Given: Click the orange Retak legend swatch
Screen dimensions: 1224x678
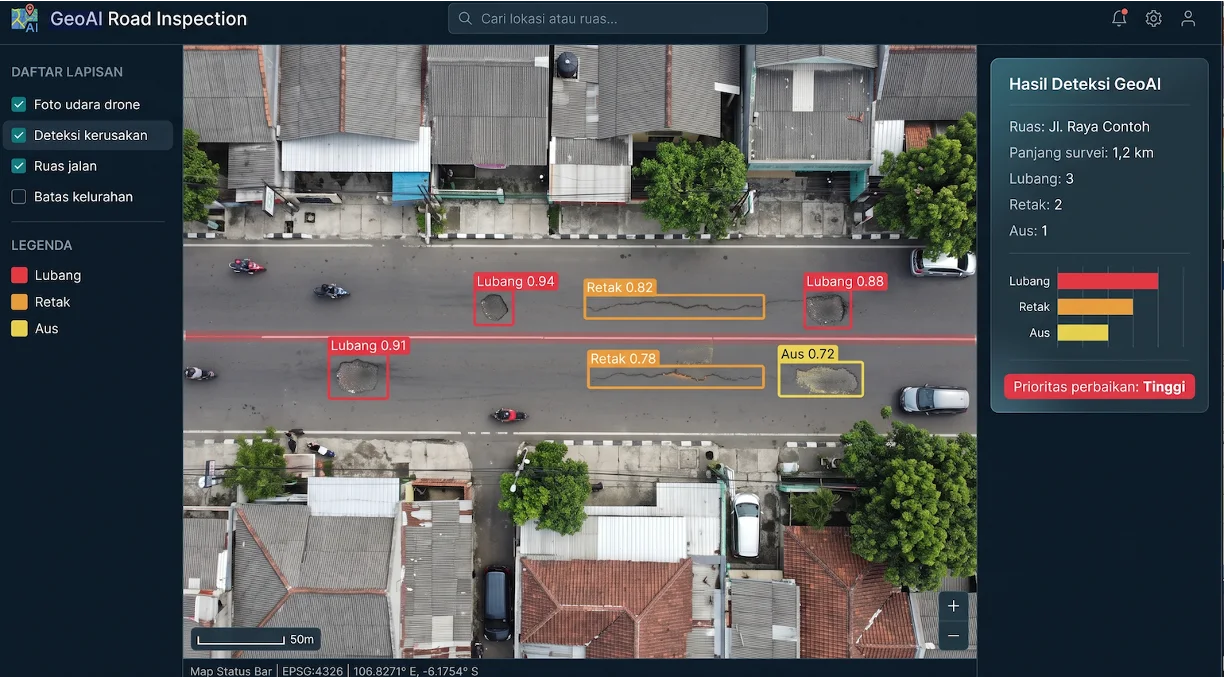Looking at the screenshot, I should click(19, 302).
